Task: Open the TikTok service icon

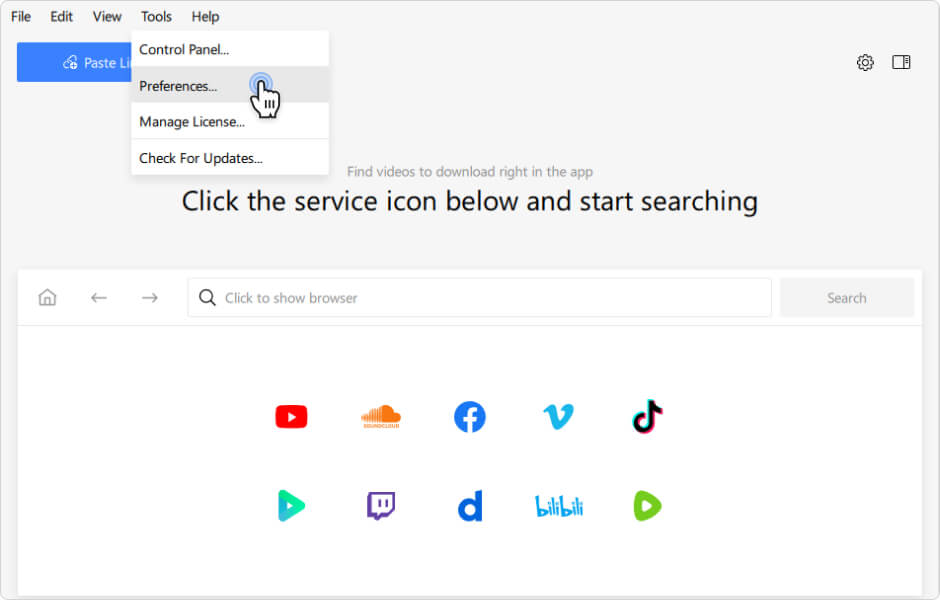Action: [x=648, y=417]
